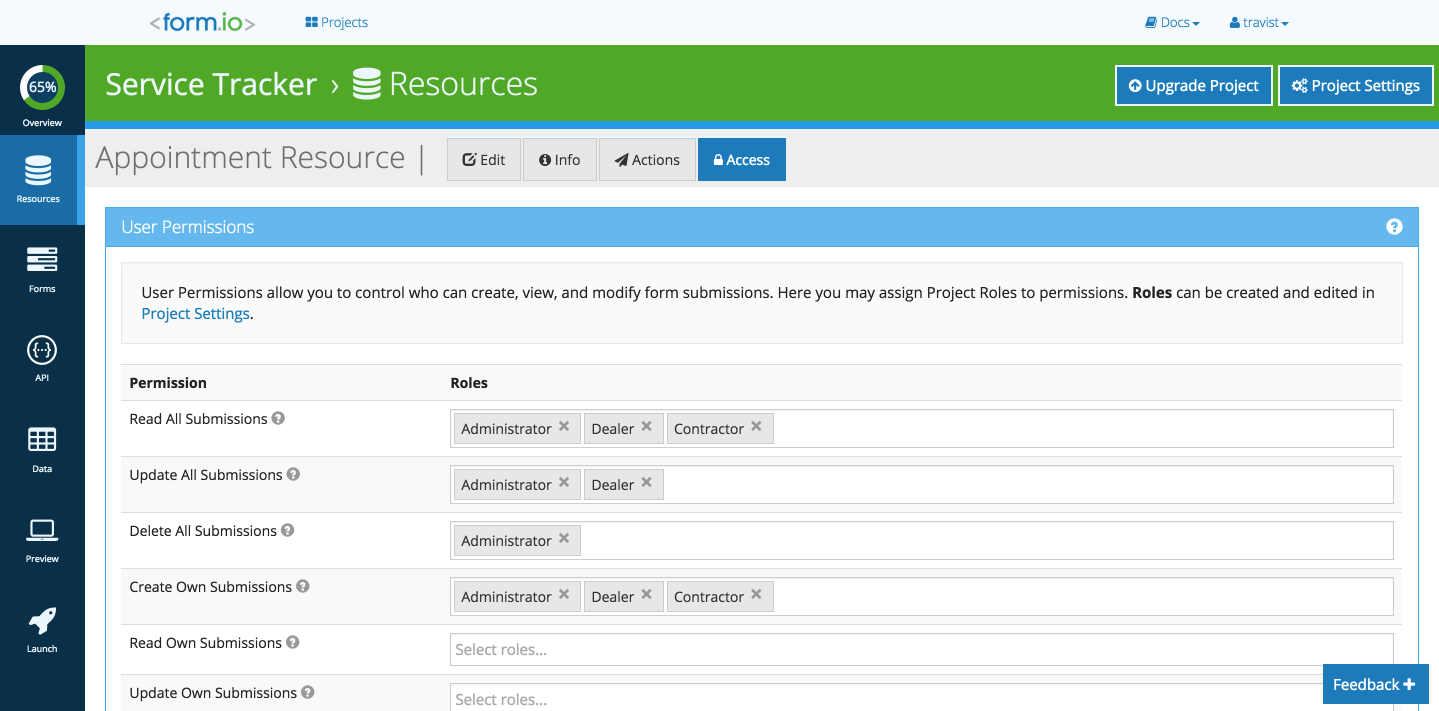Click the Upgrade Project button
1439x711 pixels.
tap(1193, 86)
